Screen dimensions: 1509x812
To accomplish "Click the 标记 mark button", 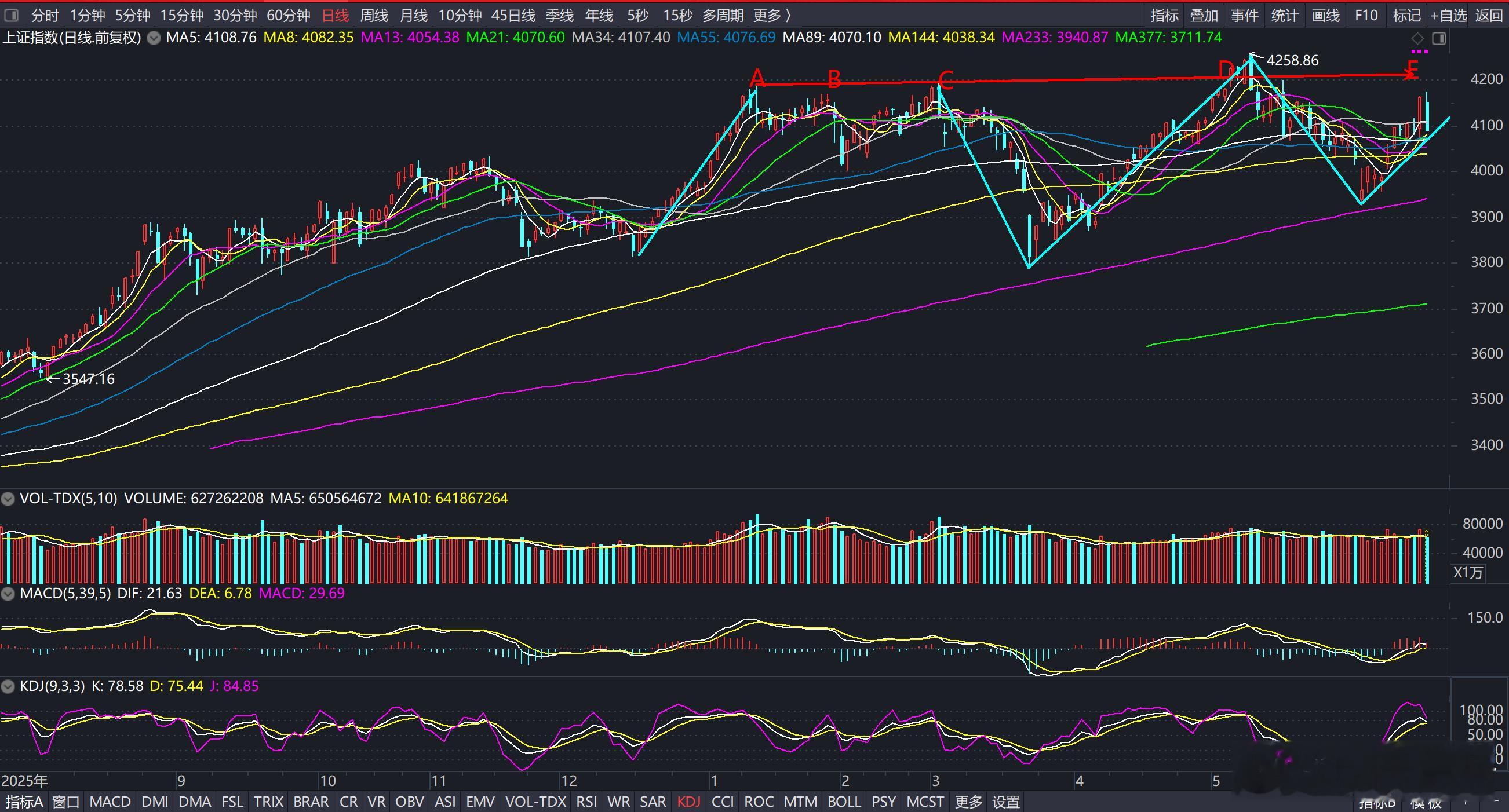I will pyautogui.click(x=1406, y=15).
